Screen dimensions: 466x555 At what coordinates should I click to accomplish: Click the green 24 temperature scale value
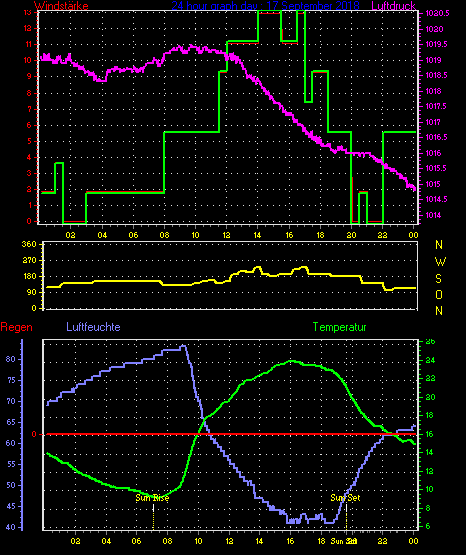pyautogui.click(x=430, y=360)
